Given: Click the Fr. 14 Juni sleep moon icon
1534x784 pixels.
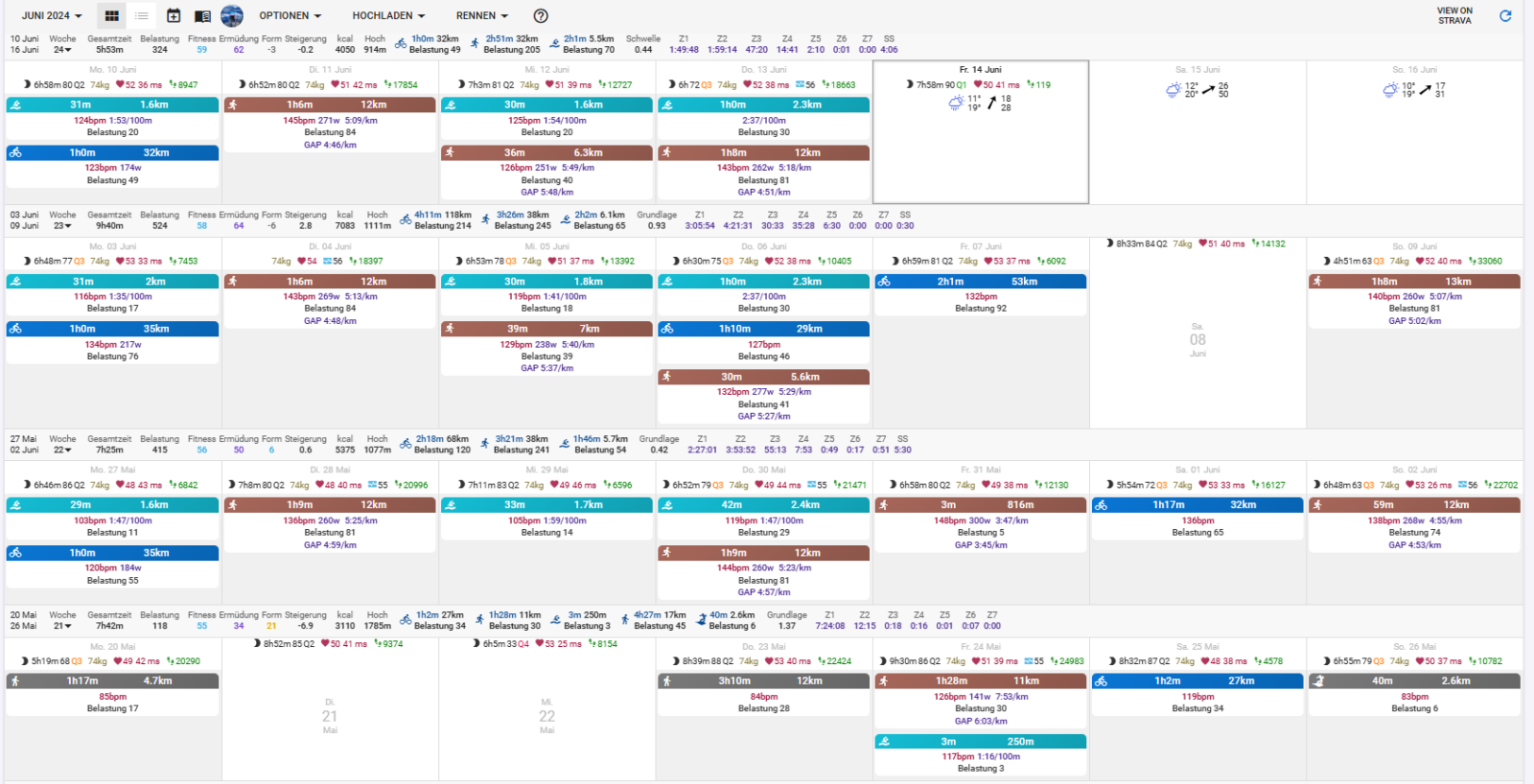Looking at the screenshot, I should click(x=909, y=84).
